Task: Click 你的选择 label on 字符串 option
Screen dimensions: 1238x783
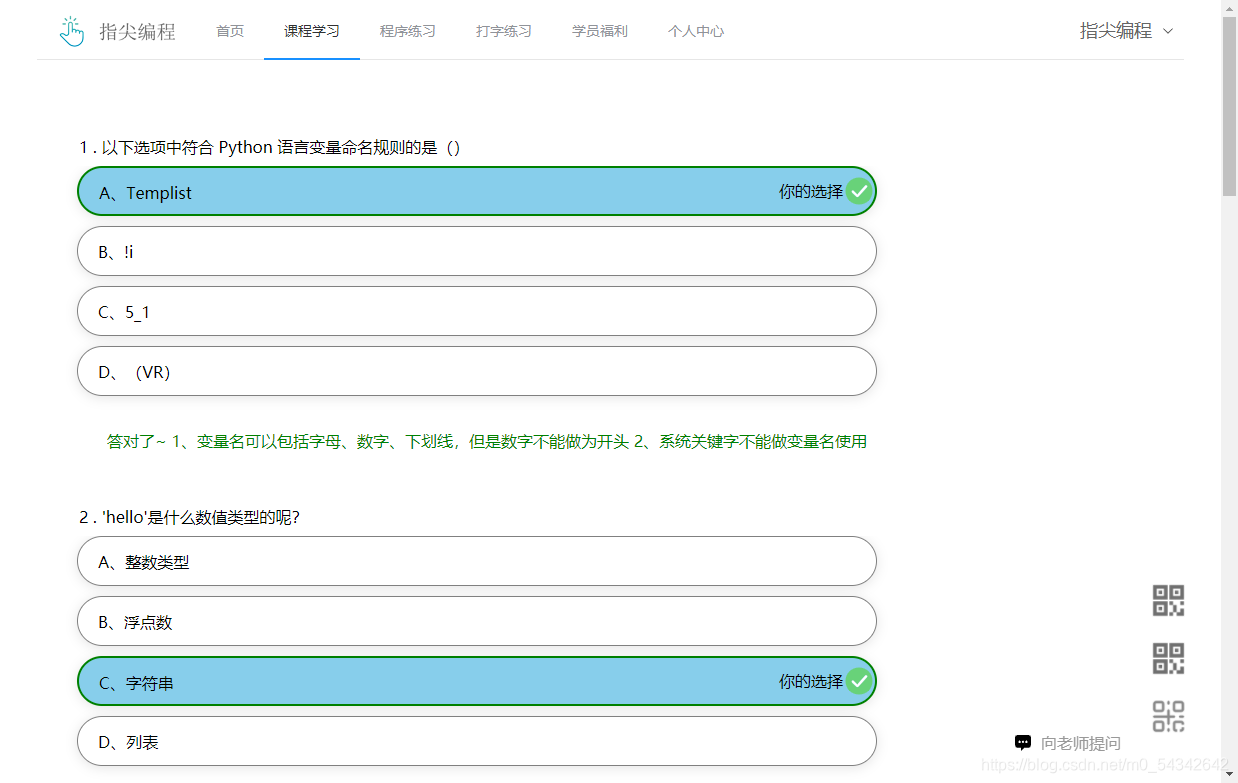Action: point(811,681)
